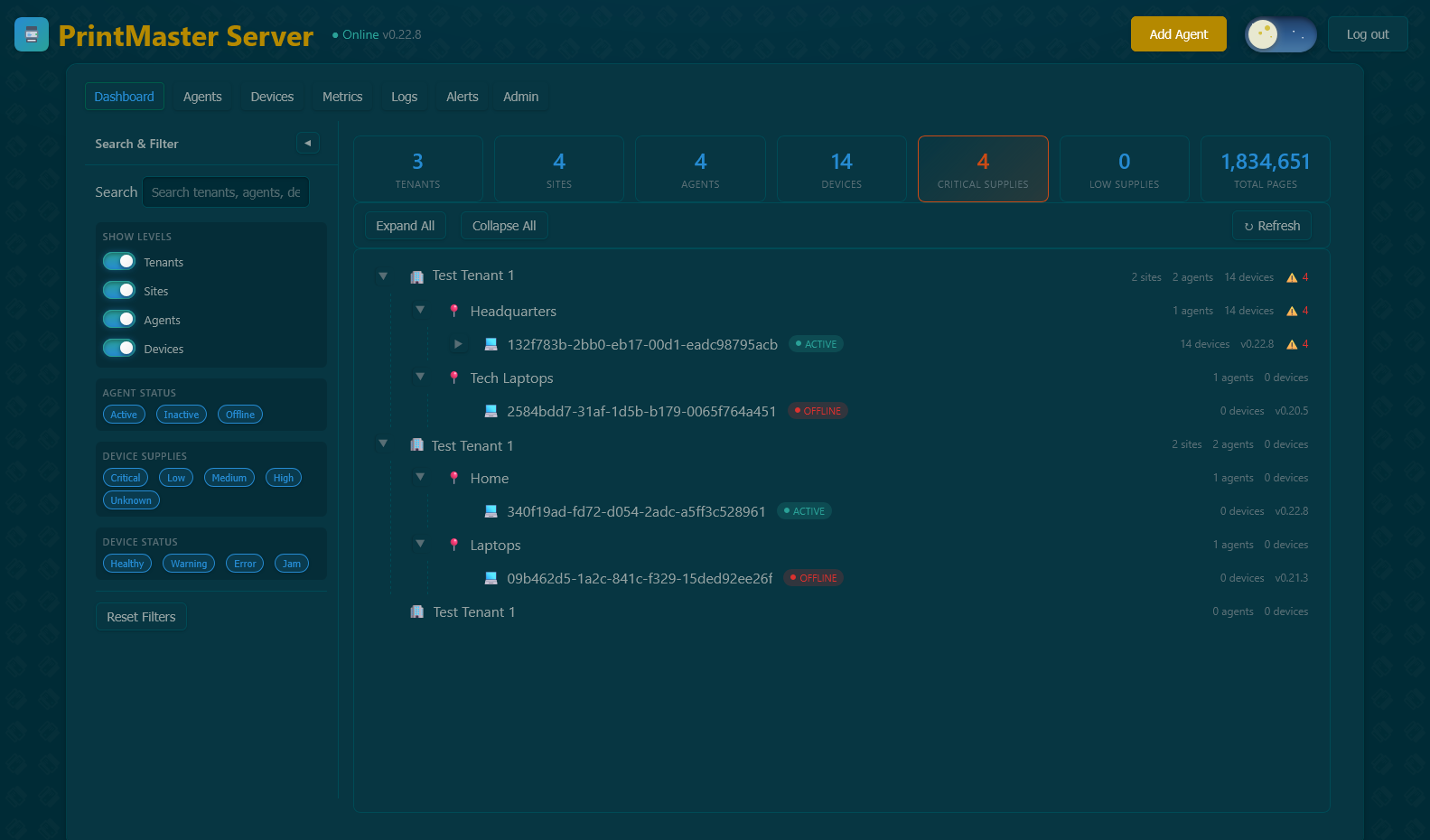Toggle the Agents level switch
Screen dimensions: 1430x840
coord(119,319)
